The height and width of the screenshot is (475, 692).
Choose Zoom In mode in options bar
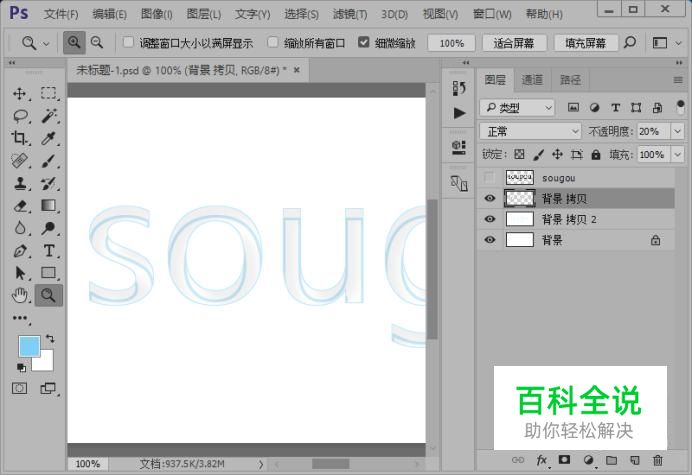[x=74, y=42]
